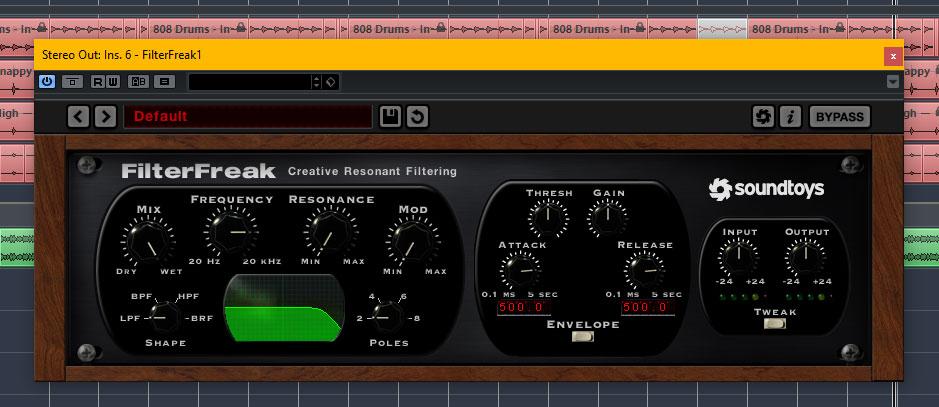Click the Mix dry/wet knob
Viewport: 939px width, 407px height.
click(x=148, y=242)
